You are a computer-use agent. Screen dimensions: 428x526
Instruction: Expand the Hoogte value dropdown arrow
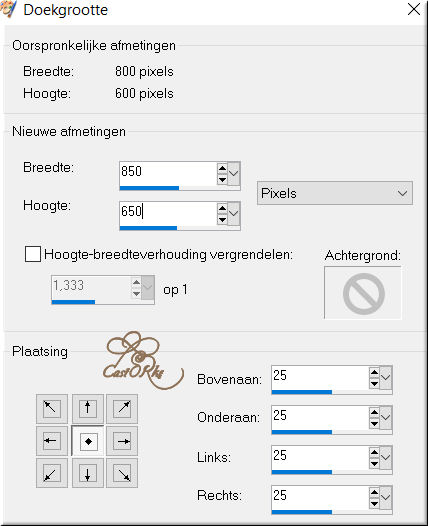coord(234,213)
